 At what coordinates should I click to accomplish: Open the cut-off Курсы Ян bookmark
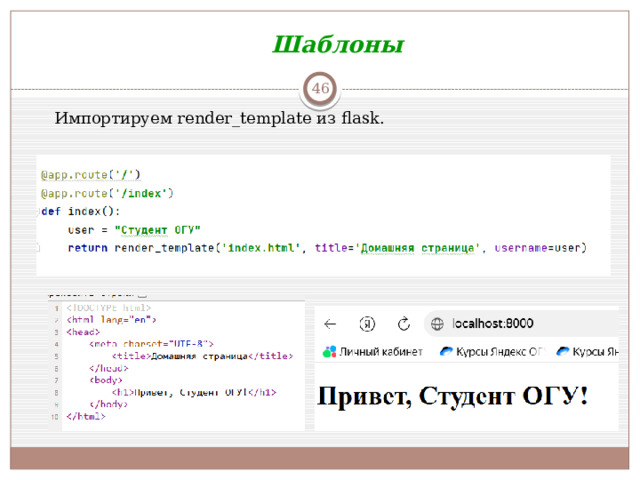point(588,351)
